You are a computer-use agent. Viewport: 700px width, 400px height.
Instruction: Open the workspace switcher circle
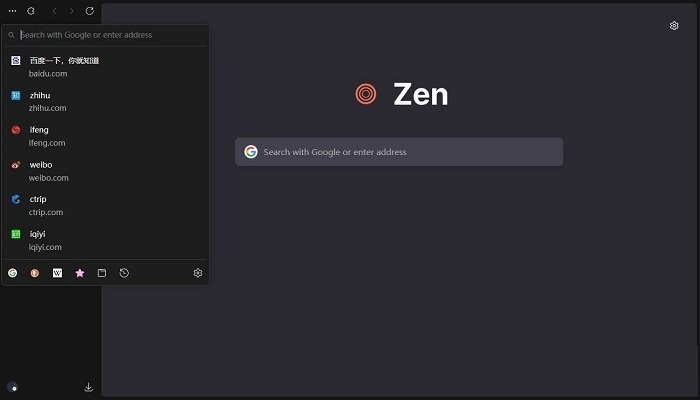(13, 387)
